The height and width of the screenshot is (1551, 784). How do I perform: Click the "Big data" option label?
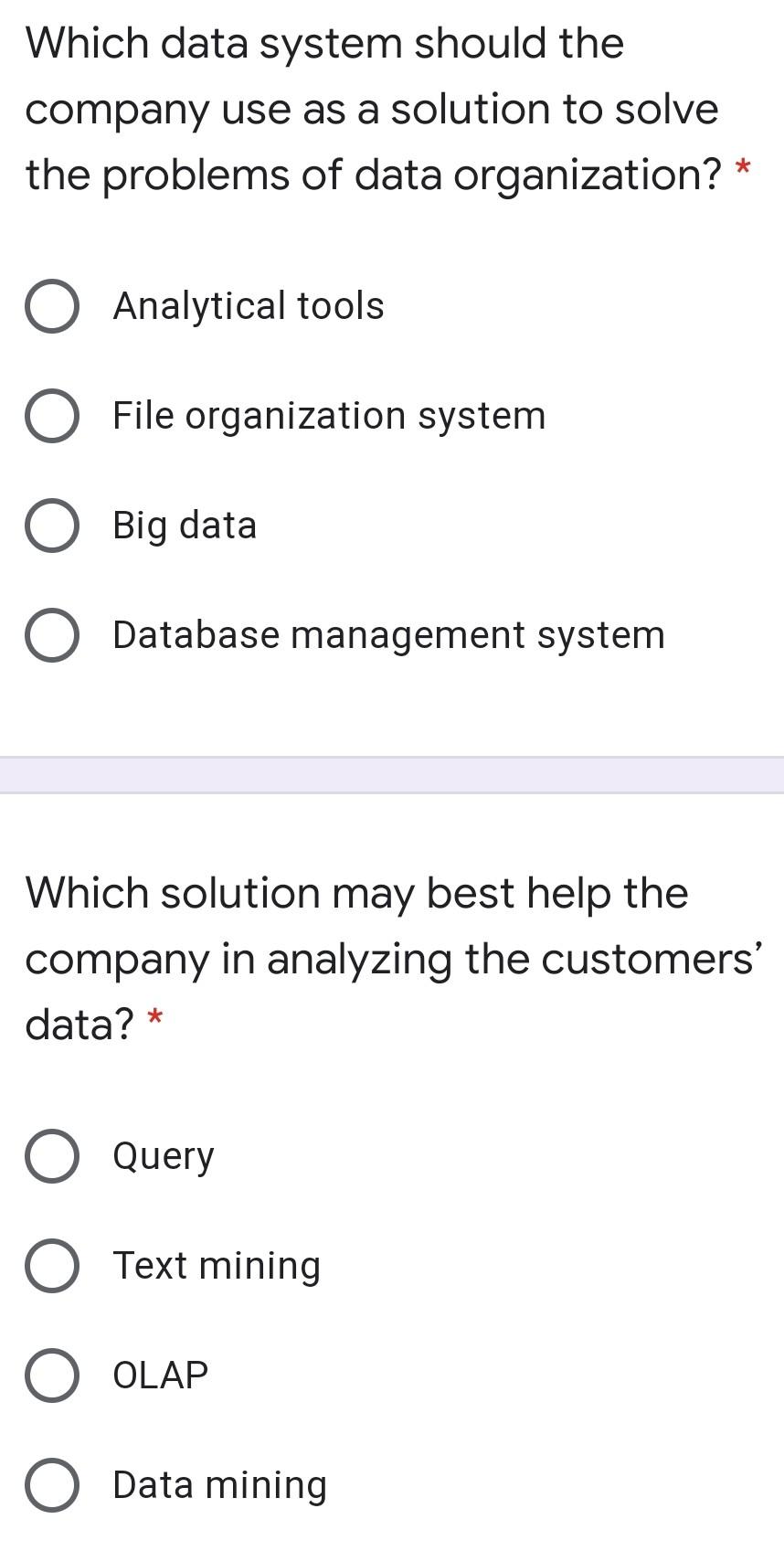(x=185, y=526)
